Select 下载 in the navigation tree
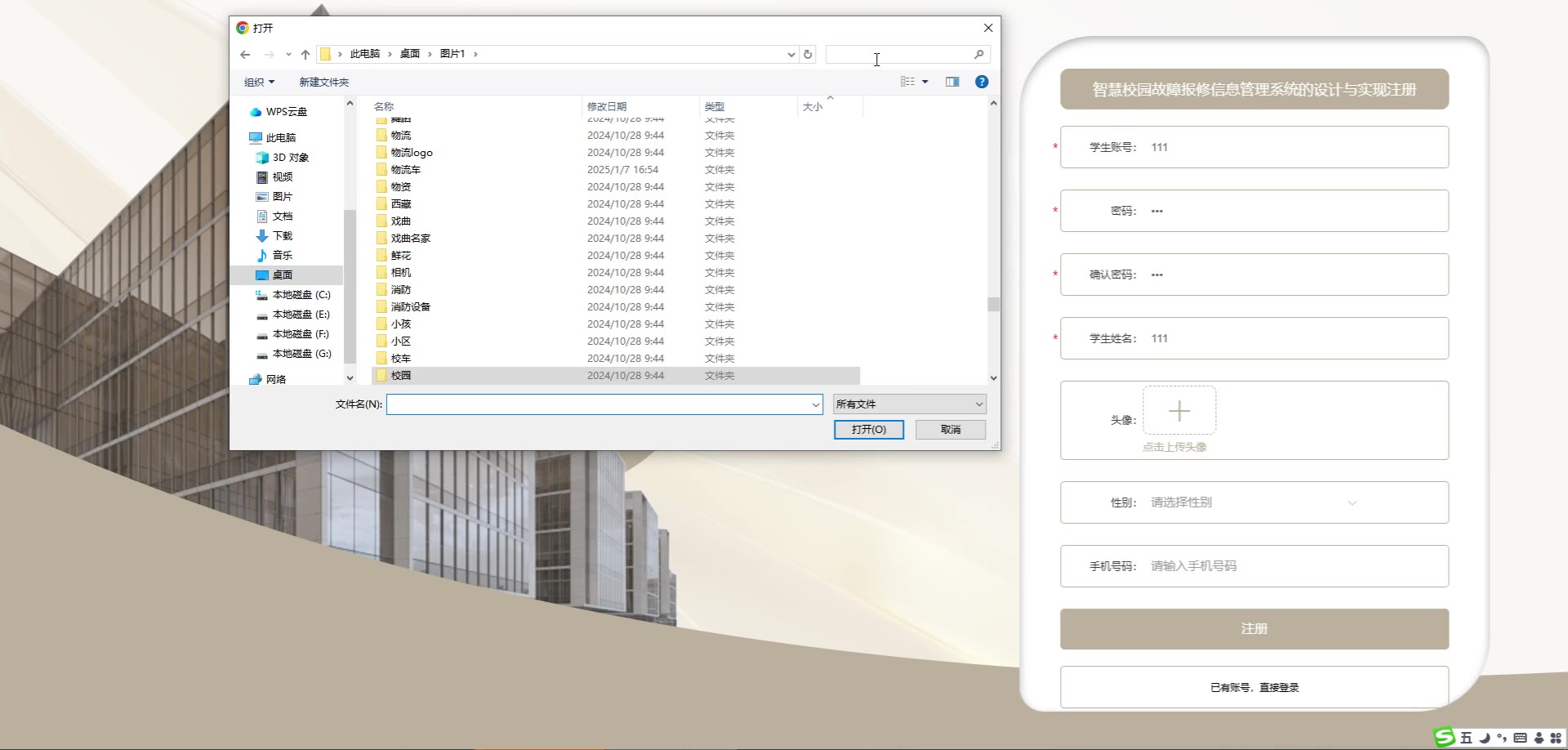Image resolution: width=1568 pixels, height=750 pixels. click(x=283, y=236)
